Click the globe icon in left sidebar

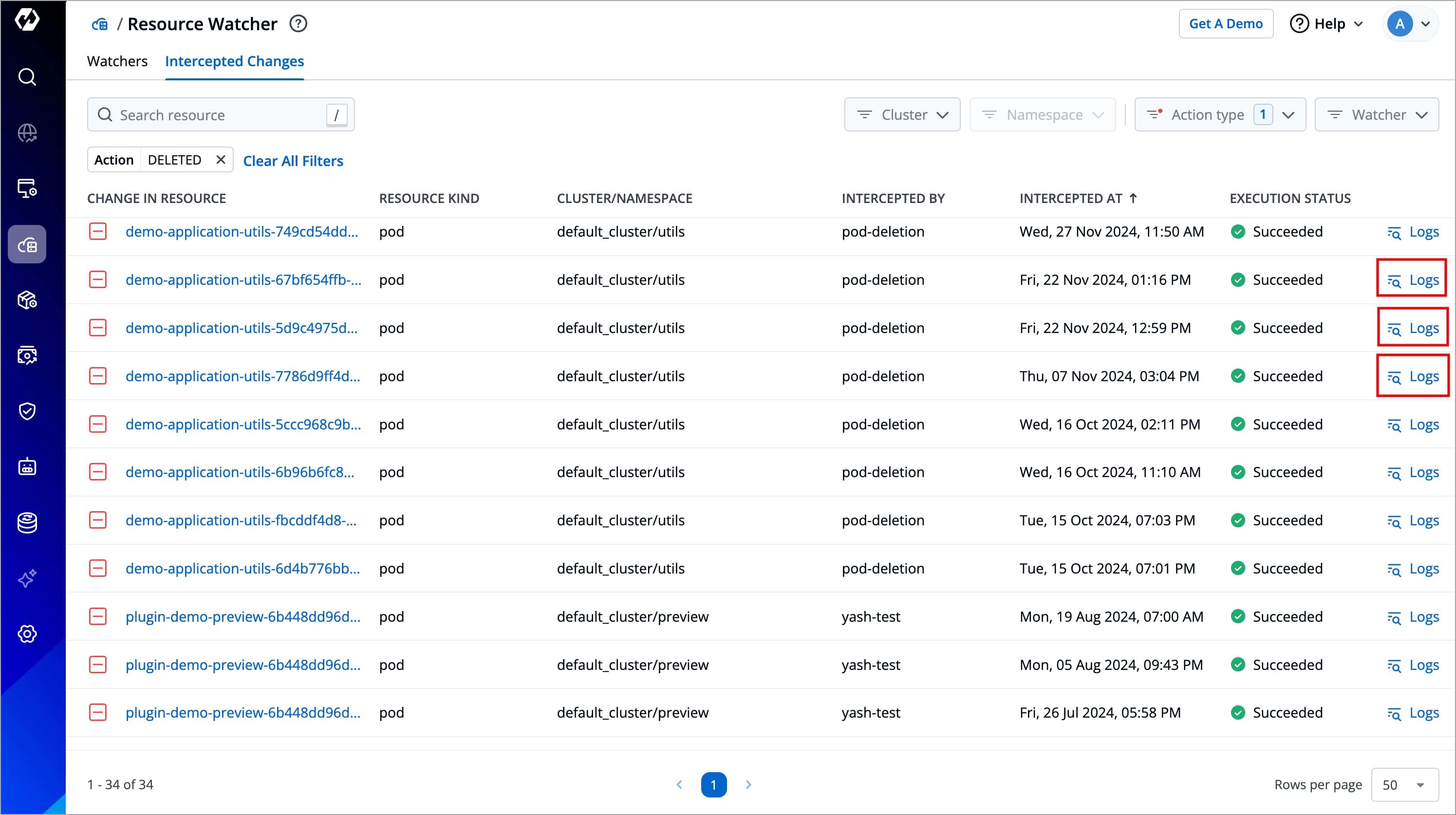27,133
